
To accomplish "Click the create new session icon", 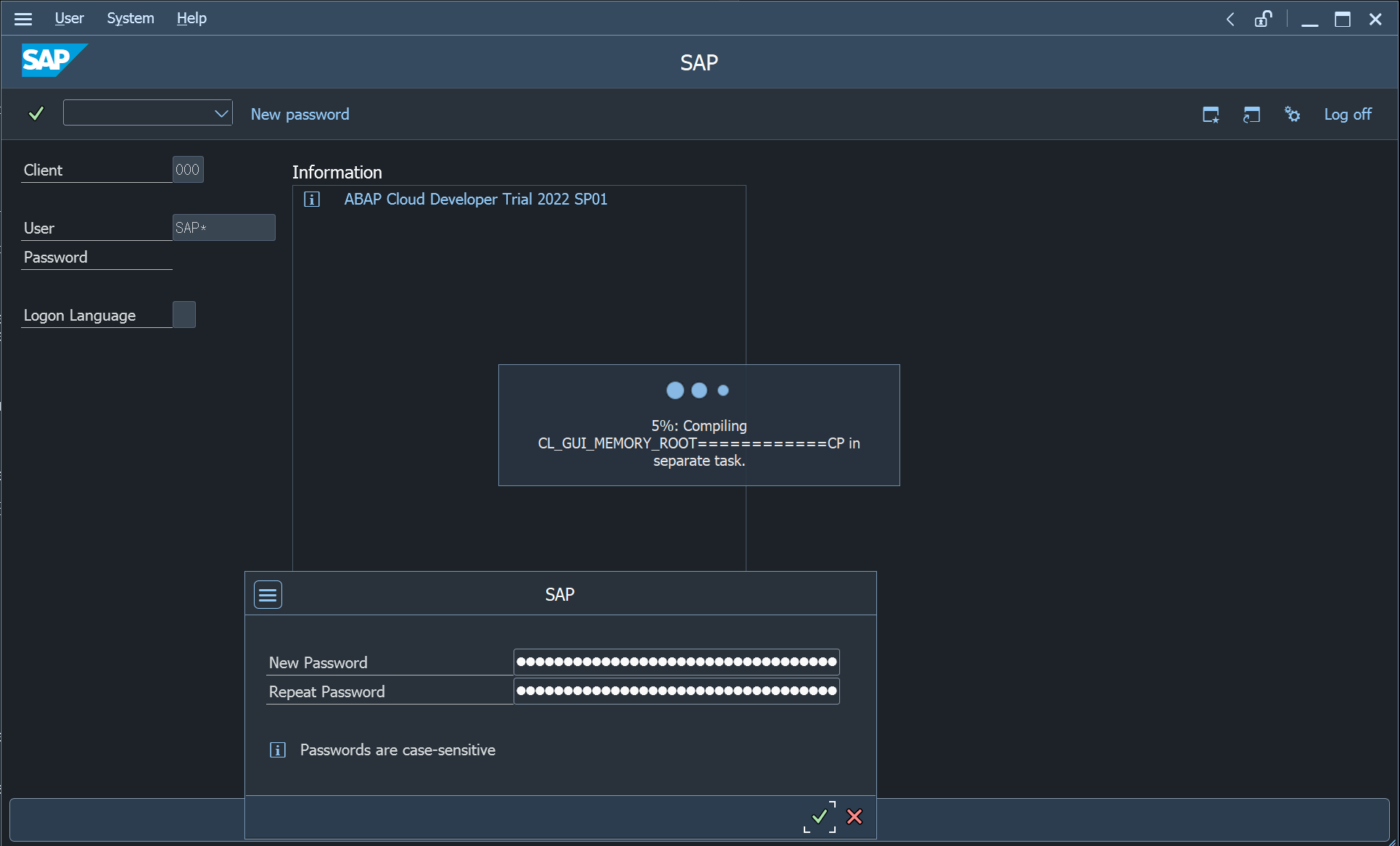I will tap(1211, 114).
